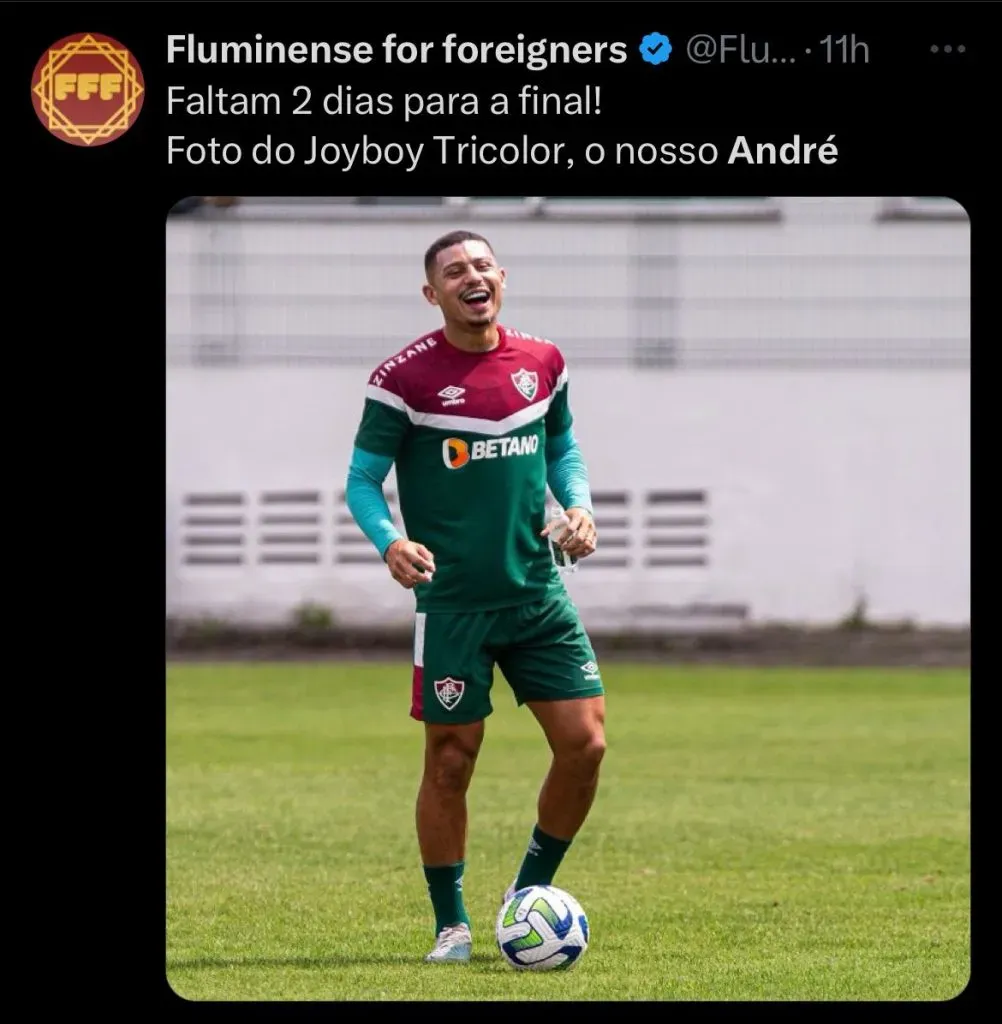Click the blue verified badge

655,50
